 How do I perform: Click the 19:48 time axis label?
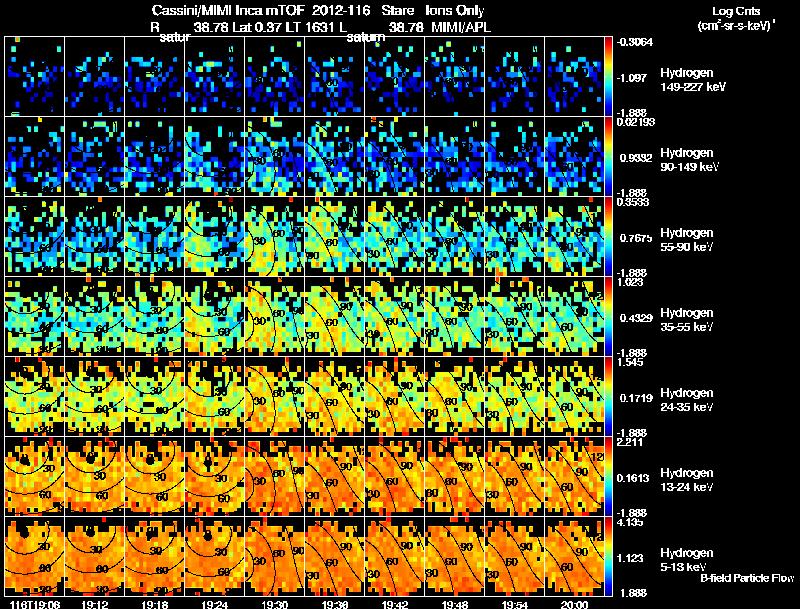click(455, 604)
